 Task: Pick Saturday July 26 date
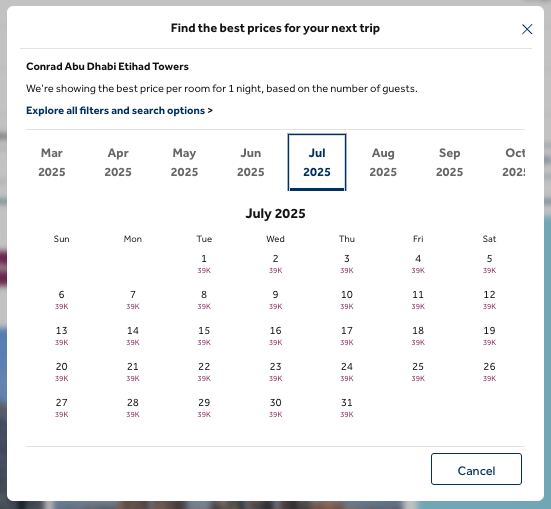pos(489,372)
